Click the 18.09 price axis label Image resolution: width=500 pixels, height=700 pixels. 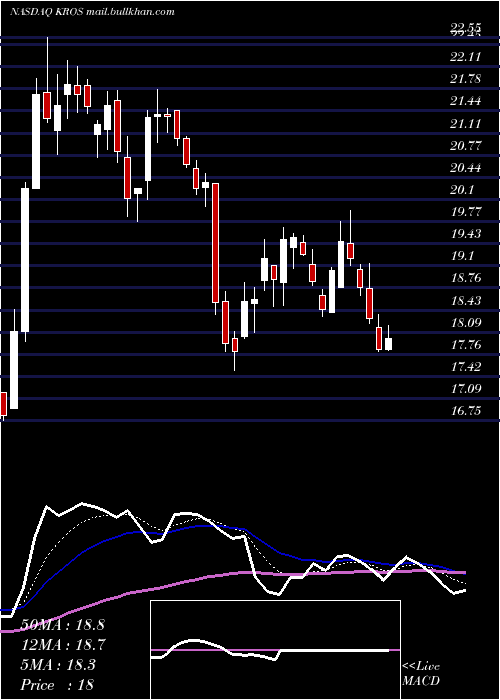point(466,322)
